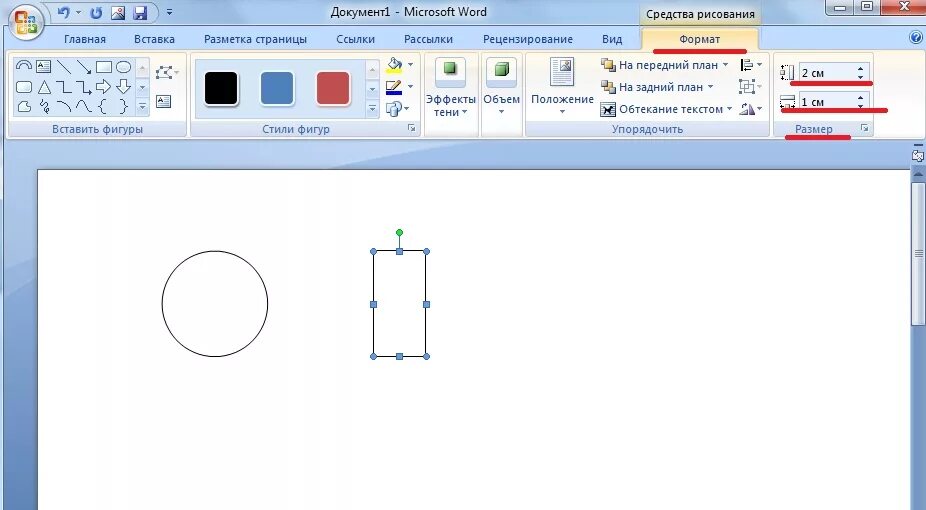Decrease shape width with down spinner
The image size is (926, 510).
(x=860, y=106)
